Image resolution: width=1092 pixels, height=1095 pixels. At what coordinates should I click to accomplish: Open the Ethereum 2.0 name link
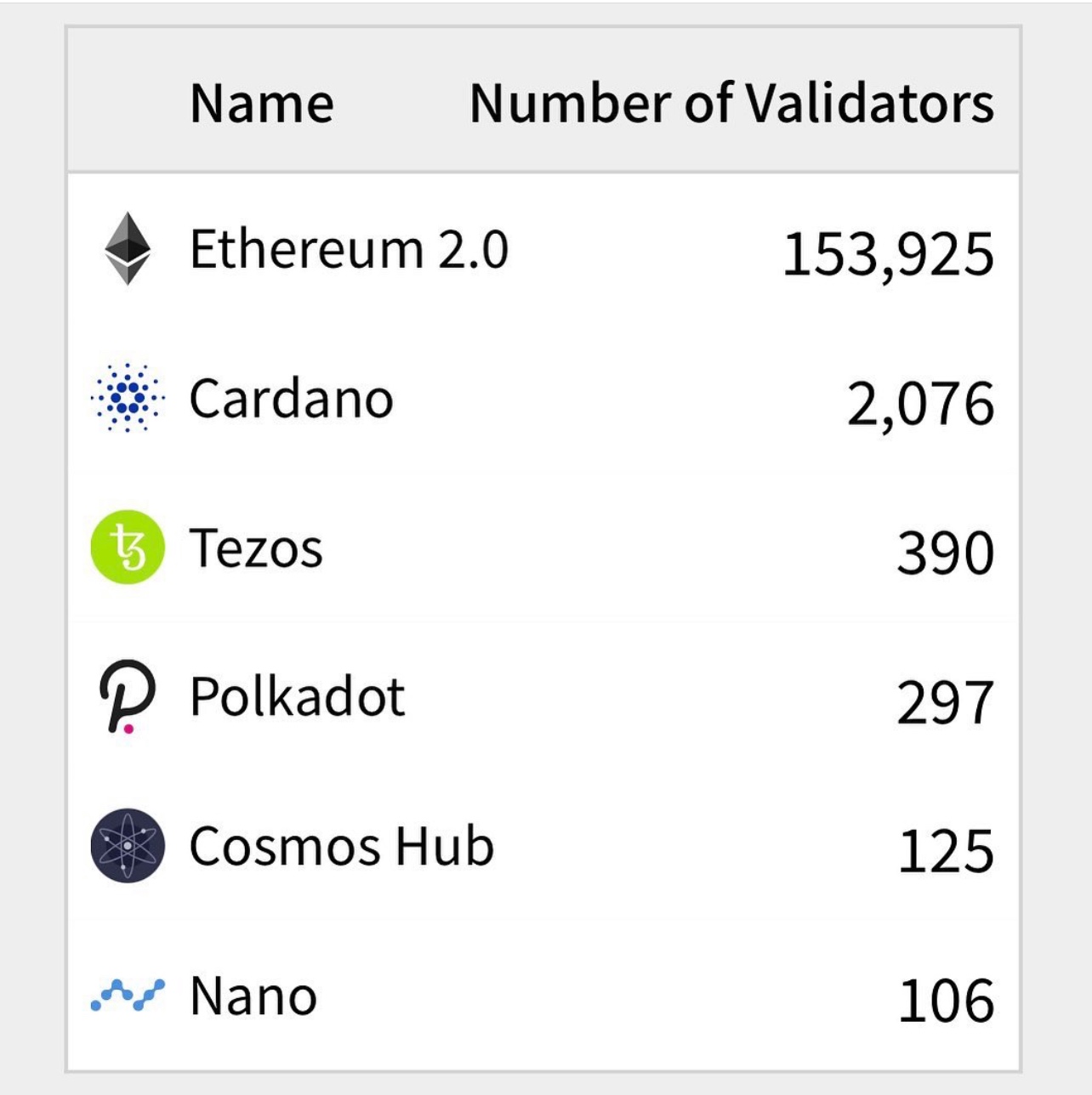point(349,249)
